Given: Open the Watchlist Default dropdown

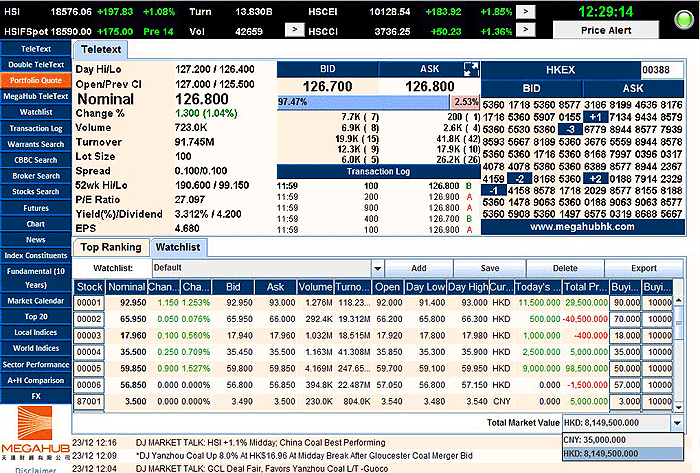Looking at the screenshot, I should 376,269.
